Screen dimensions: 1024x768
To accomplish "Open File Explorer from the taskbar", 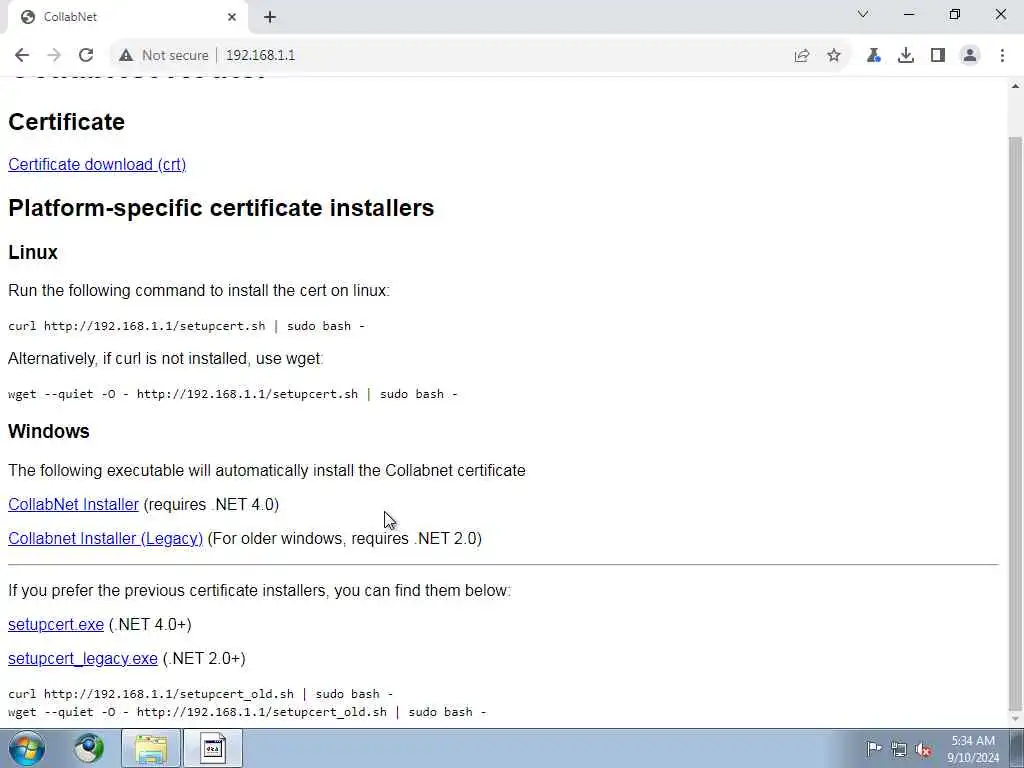I will point(151,748).
